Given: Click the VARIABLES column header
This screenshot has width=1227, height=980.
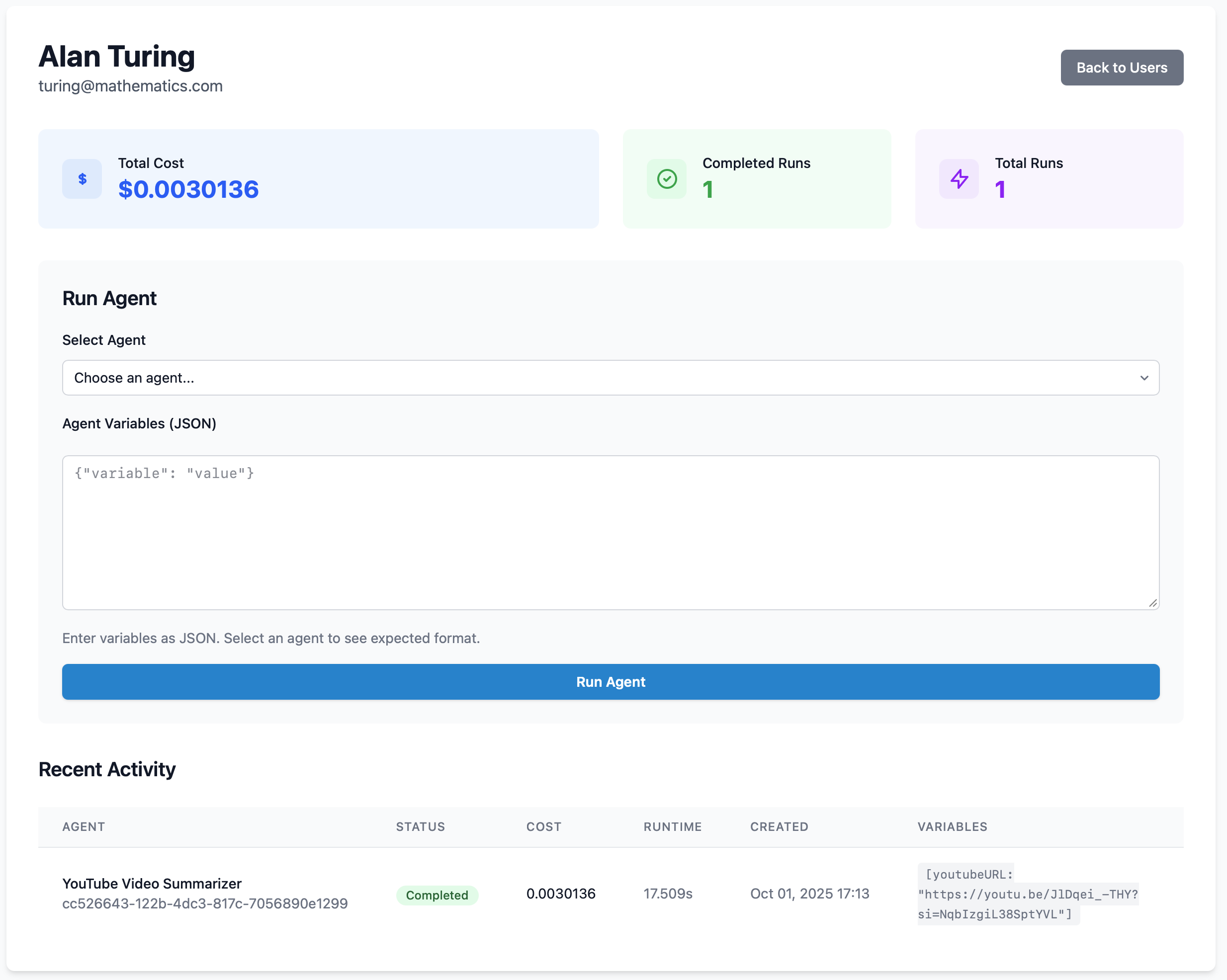Looking at the screenshot, I should pos(952,826).
